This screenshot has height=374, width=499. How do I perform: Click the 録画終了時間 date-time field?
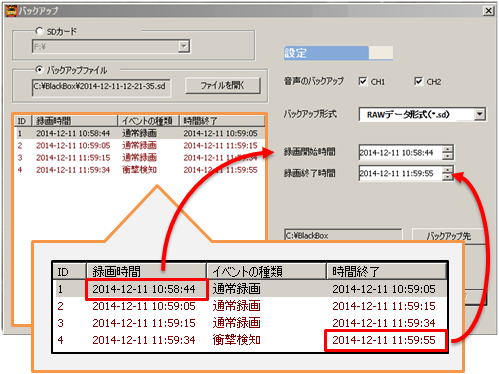[x=401, y=173]
